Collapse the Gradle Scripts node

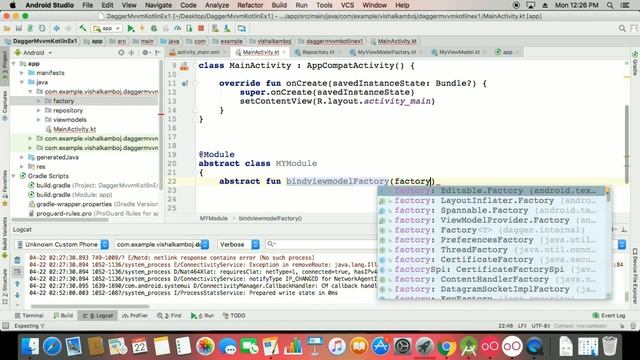(x=15, y=176)
